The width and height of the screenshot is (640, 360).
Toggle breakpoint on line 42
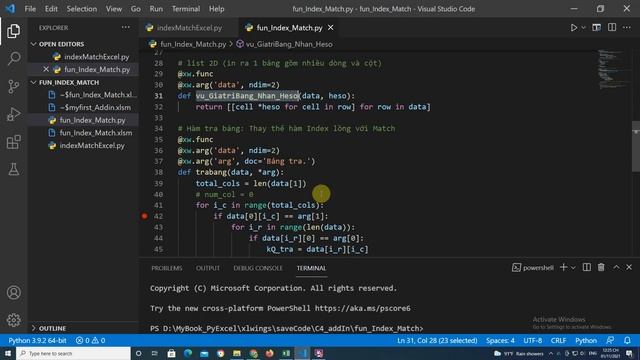[x=144, y=216]
